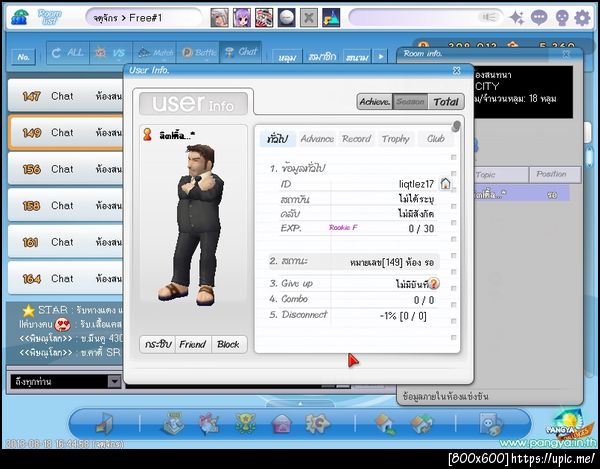Select the caddie portrait icon in top bar
The width and height of the screenshot is (600, 469).
pyautogui.click(x=264, y=18)
